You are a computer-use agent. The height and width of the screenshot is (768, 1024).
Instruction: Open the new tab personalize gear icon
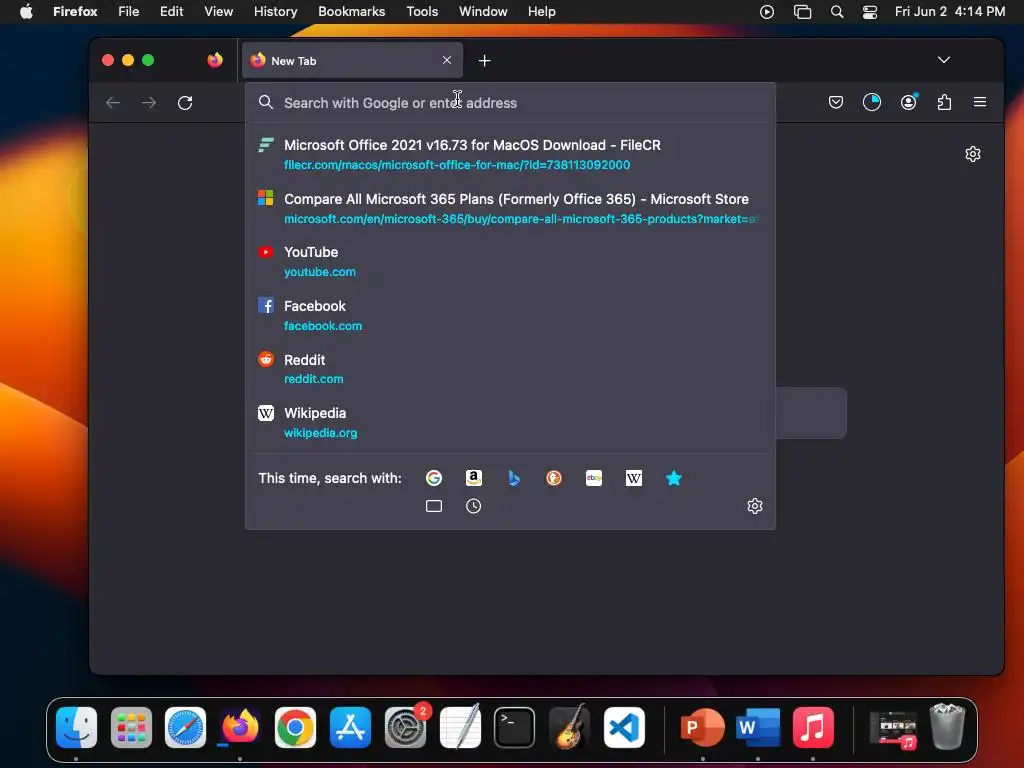973,154
